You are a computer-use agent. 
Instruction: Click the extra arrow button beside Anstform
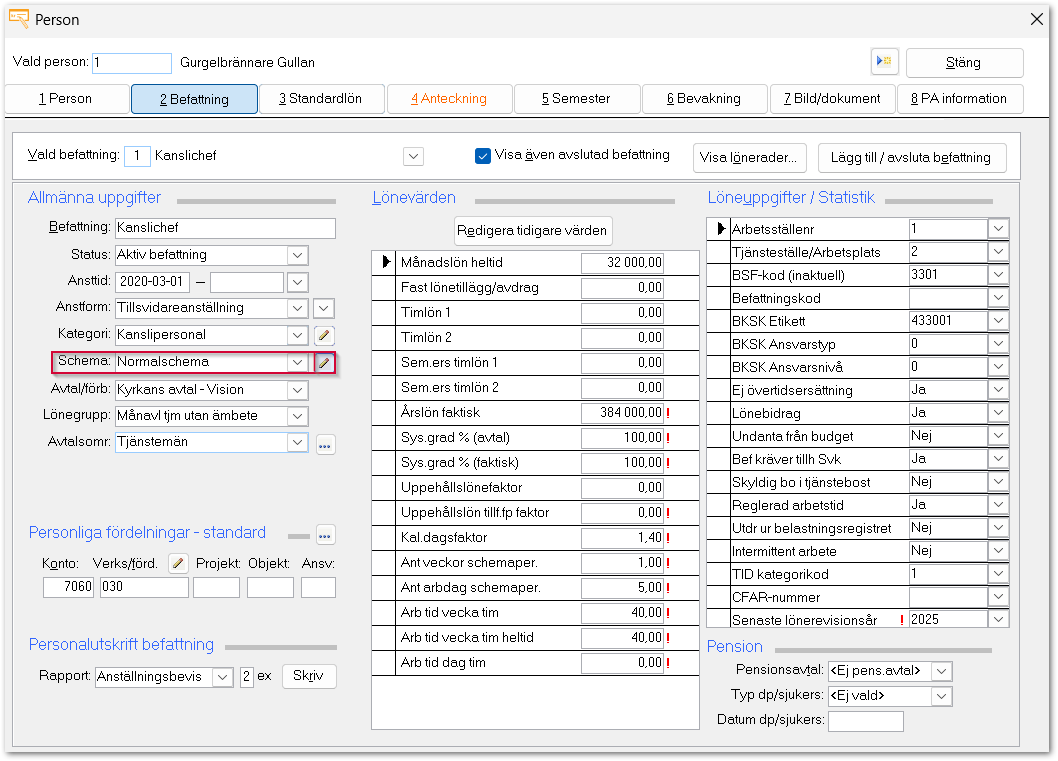[323, 308]
